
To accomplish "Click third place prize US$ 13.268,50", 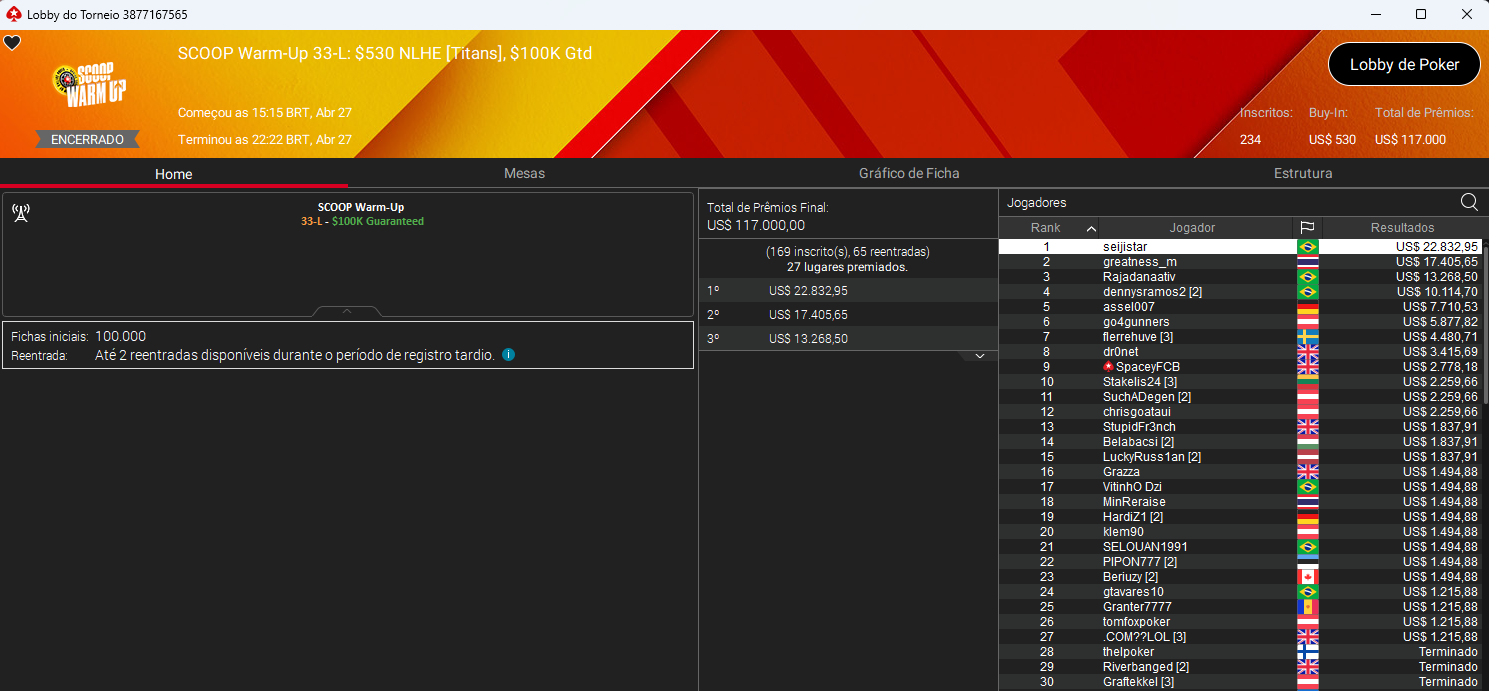I will click(x=808, y=339).
